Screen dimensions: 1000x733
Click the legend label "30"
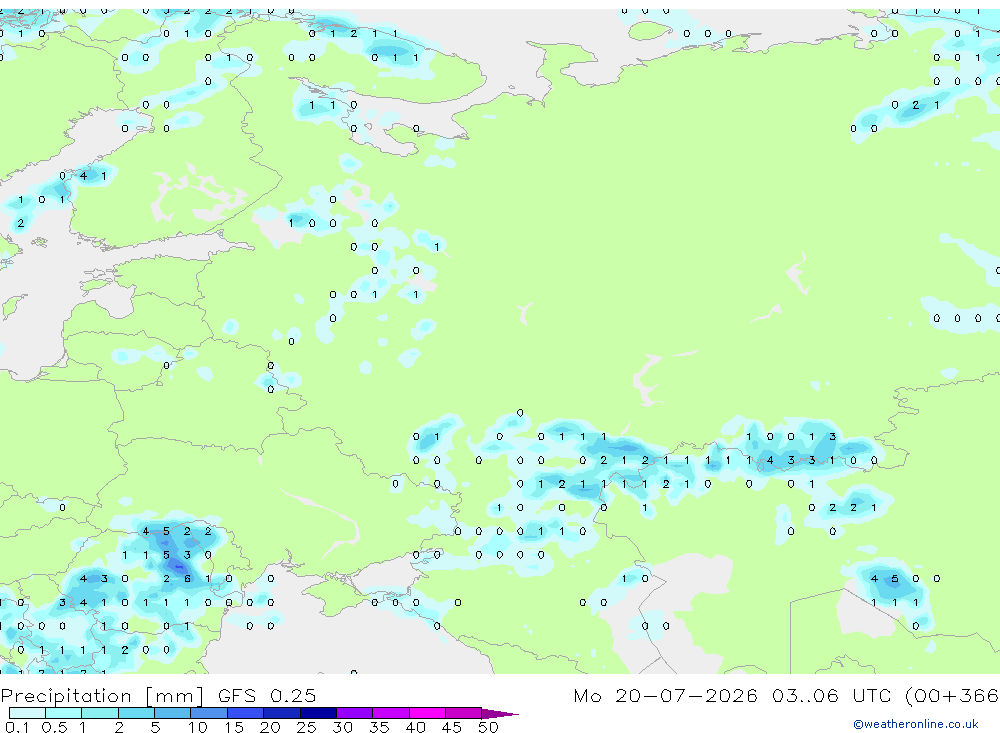coord(342,727)
